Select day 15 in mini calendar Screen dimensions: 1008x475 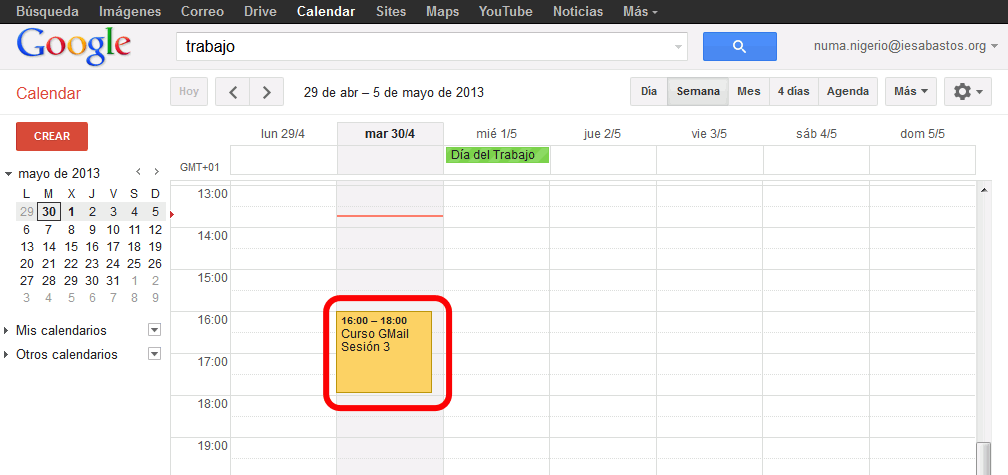point(71,246)
